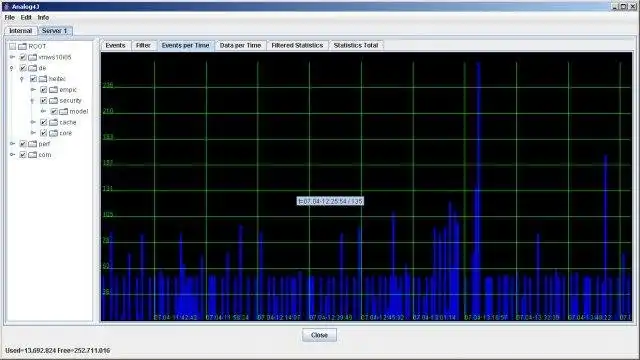This screenshot has width=640, height=360.
Task: Maximize the Analog4J window
Action: tap(623, 7)
